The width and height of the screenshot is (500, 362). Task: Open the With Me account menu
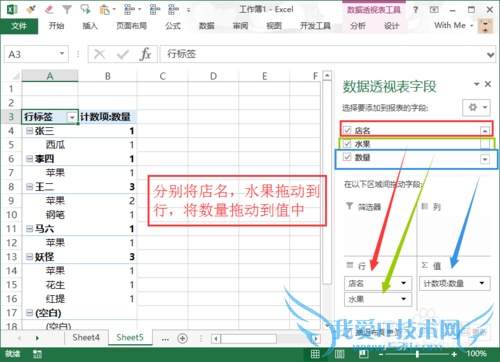[453, 25]
